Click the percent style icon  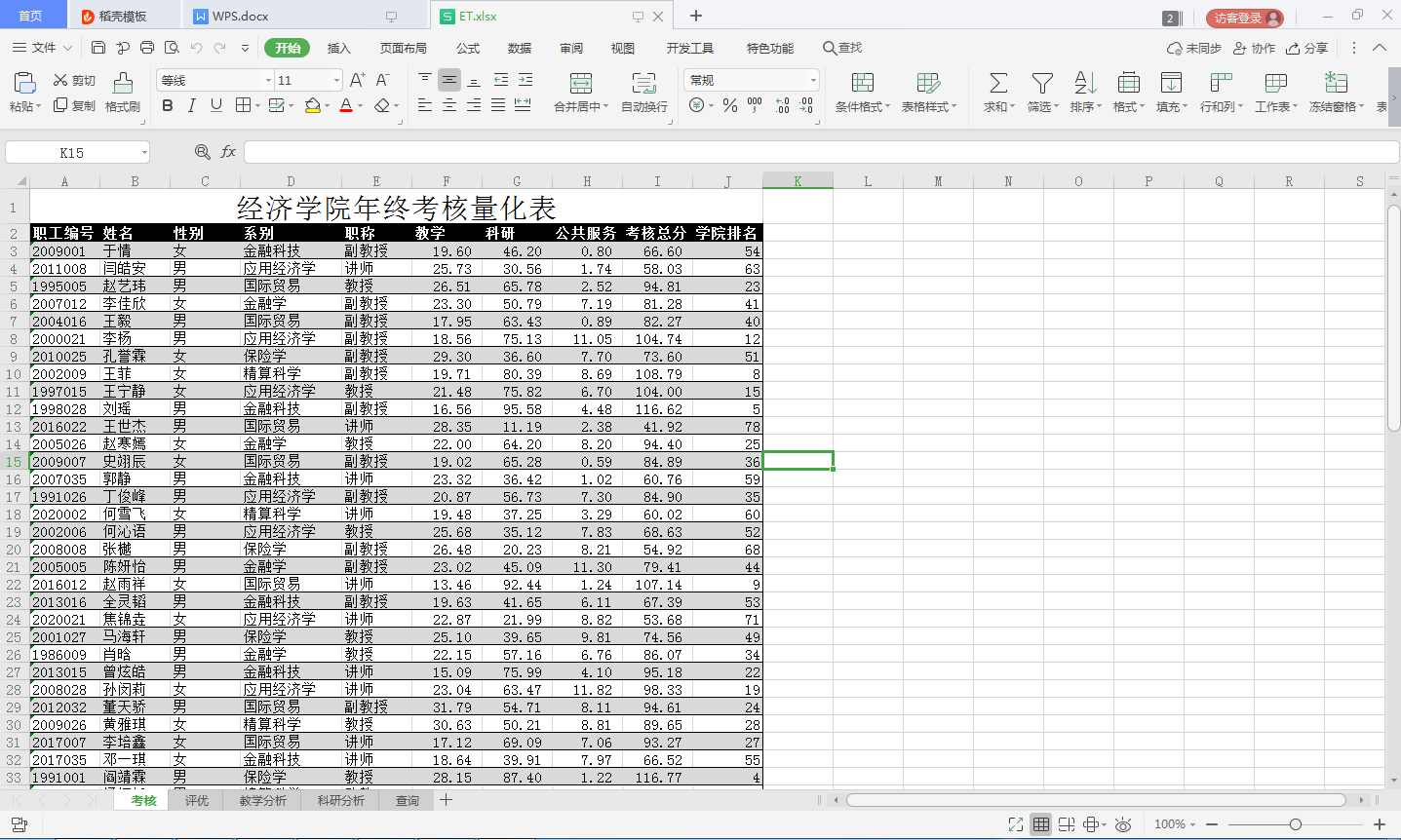click(730, 105)
